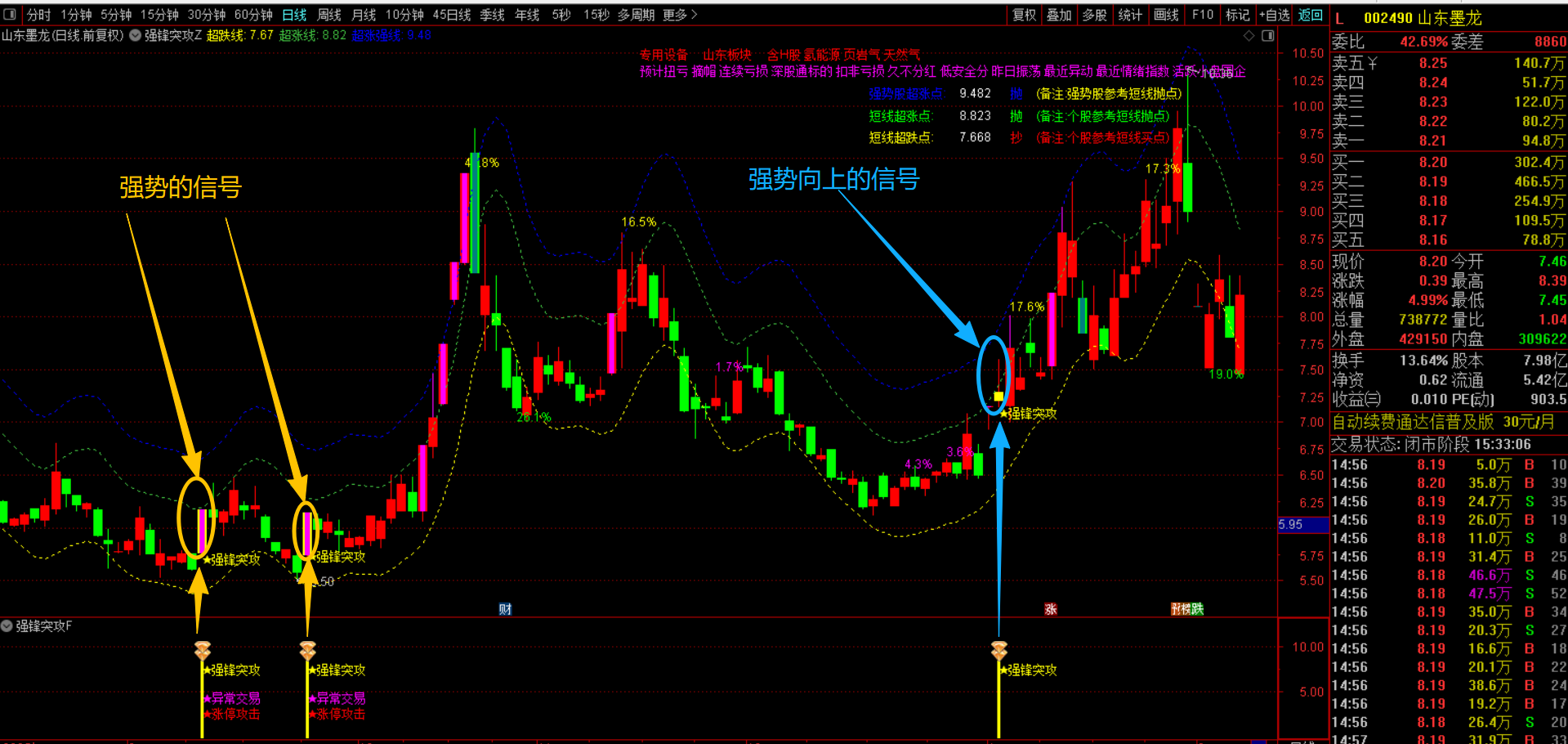Select the 15分钟 chart period

[x=159, y=15]
